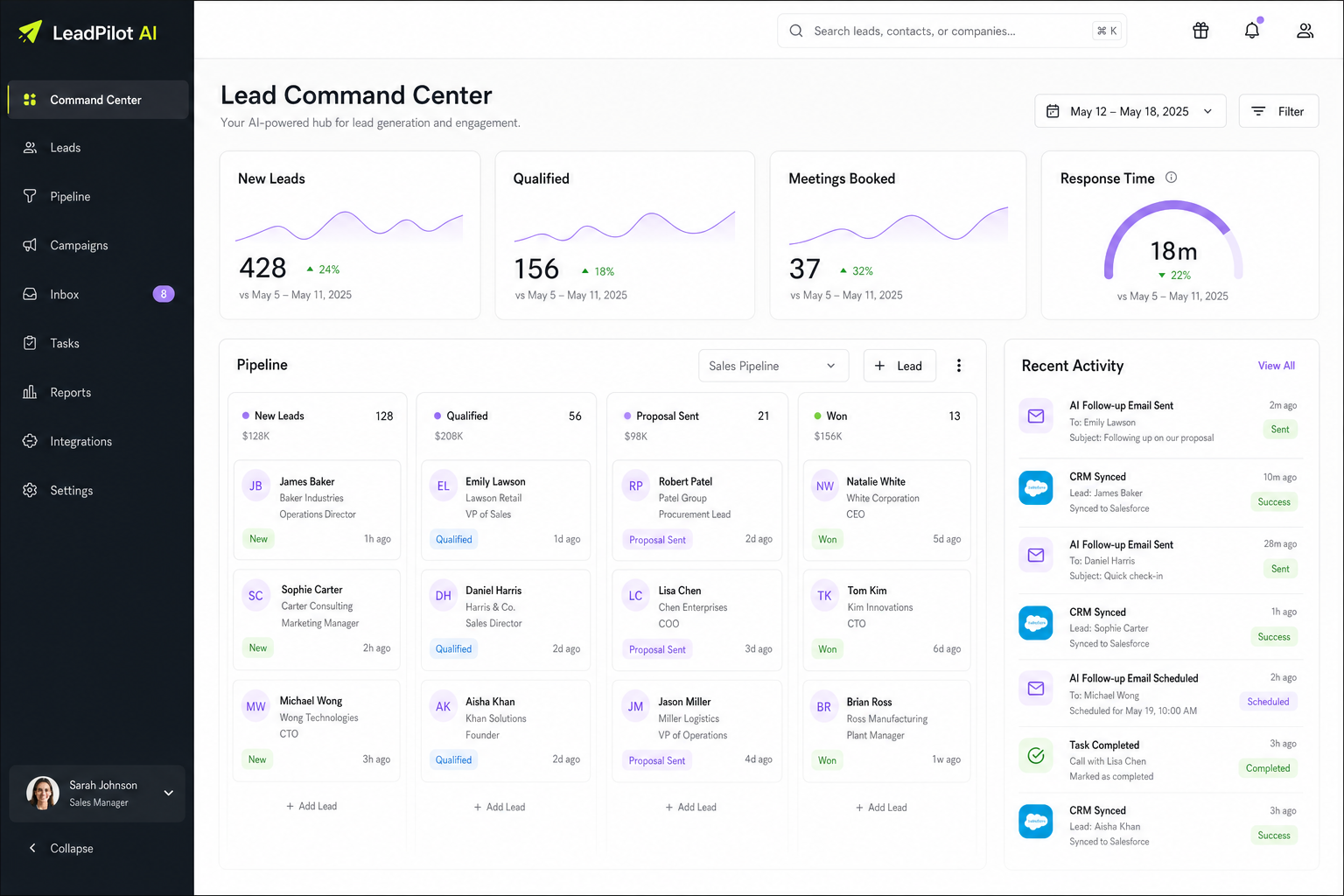1344x896 pixels.
Task: Open the user profile icon in header
Action: pos(1305,31)
